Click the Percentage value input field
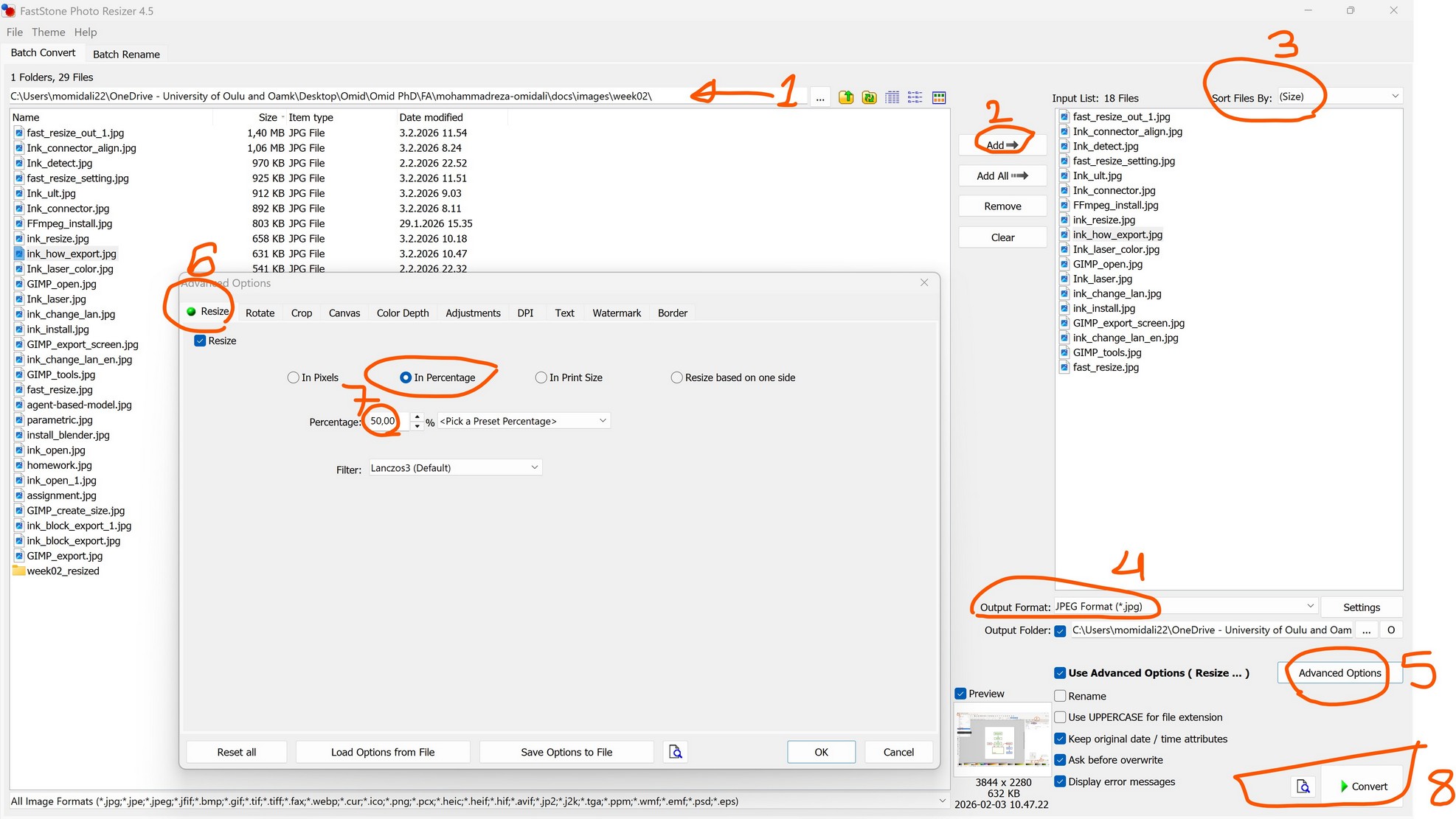The image size is (1456, 819). 385,421
